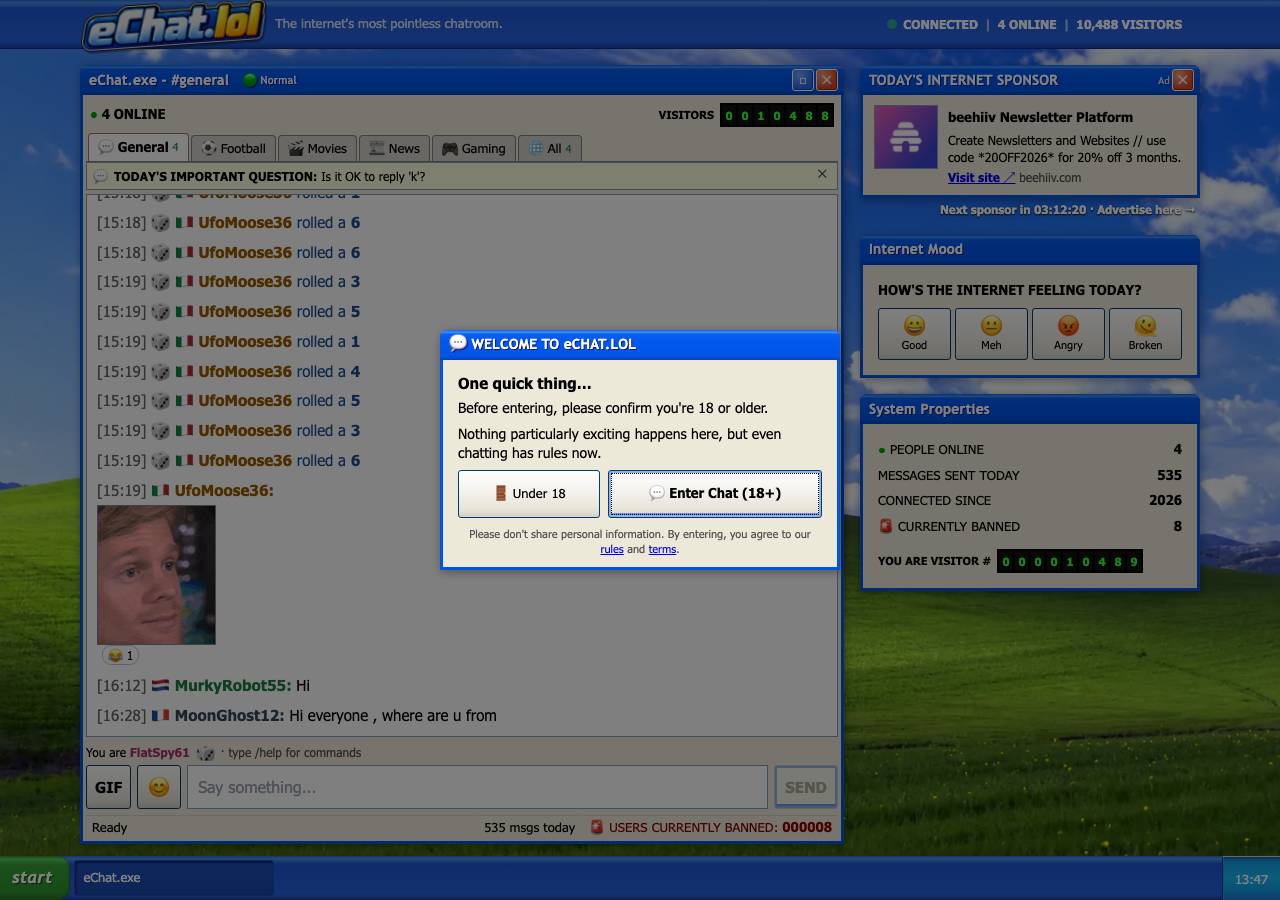Open the Visit site sponsor link

click(981, 177)
